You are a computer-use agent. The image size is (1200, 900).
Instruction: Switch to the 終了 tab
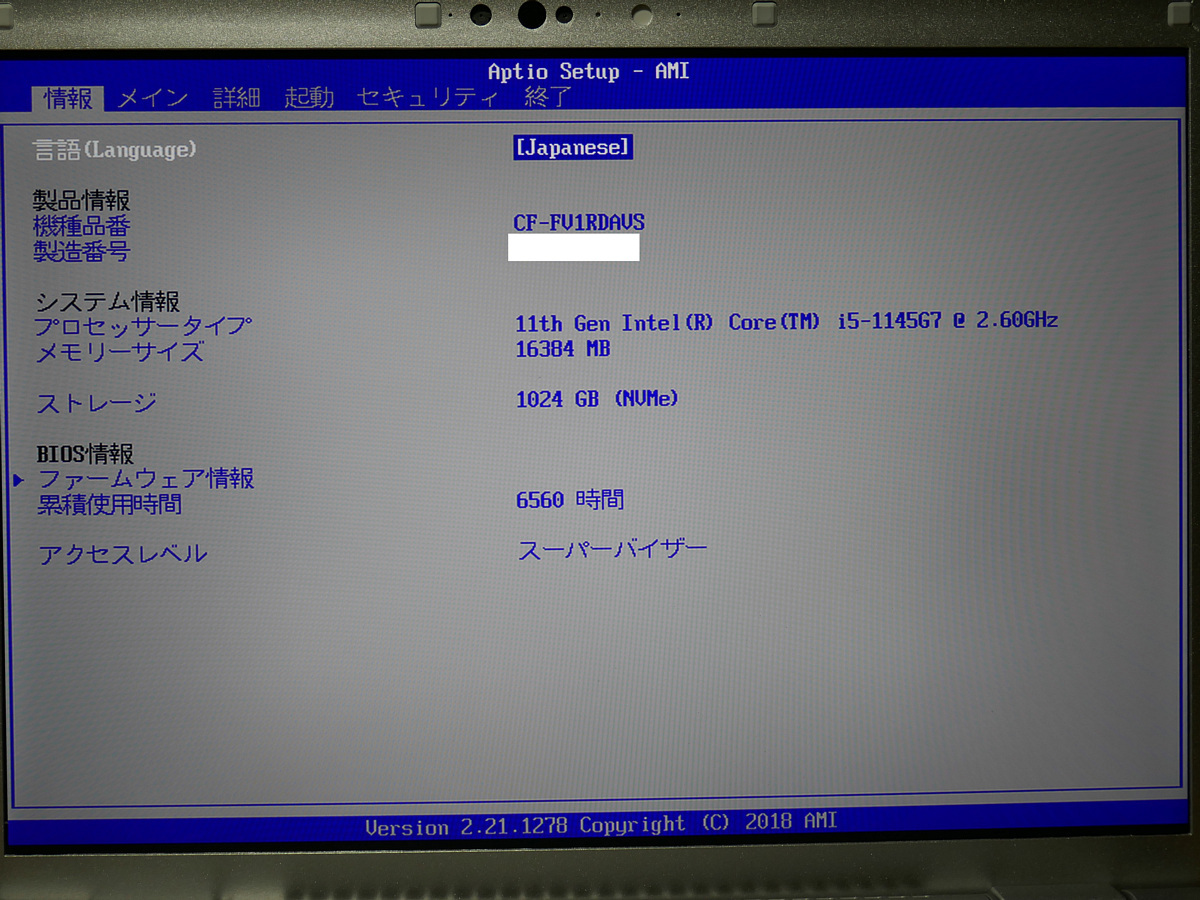point(548,97)
